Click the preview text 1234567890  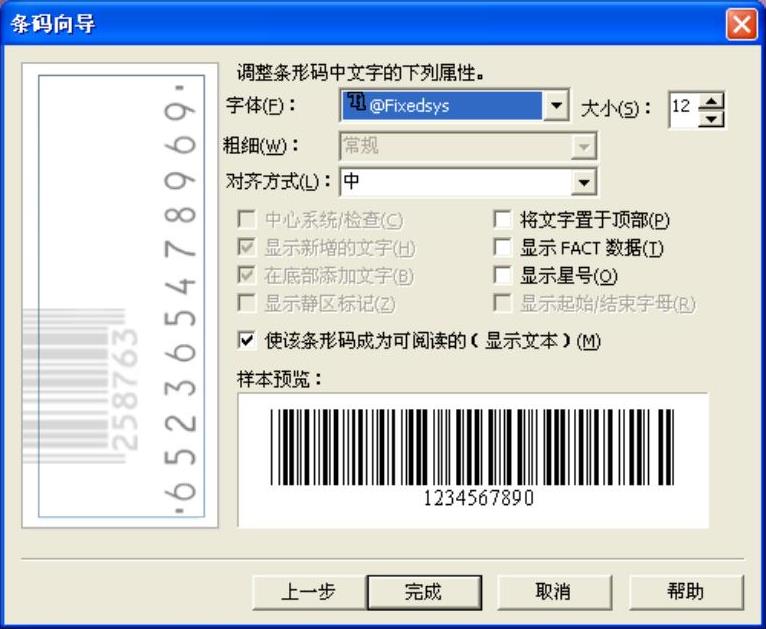(478, 498)
